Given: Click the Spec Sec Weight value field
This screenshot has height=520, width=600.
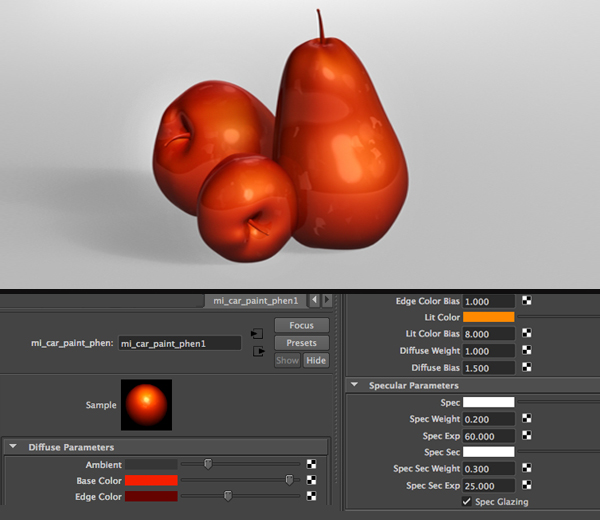Looking at the screenshot, I should pos(489,468).
